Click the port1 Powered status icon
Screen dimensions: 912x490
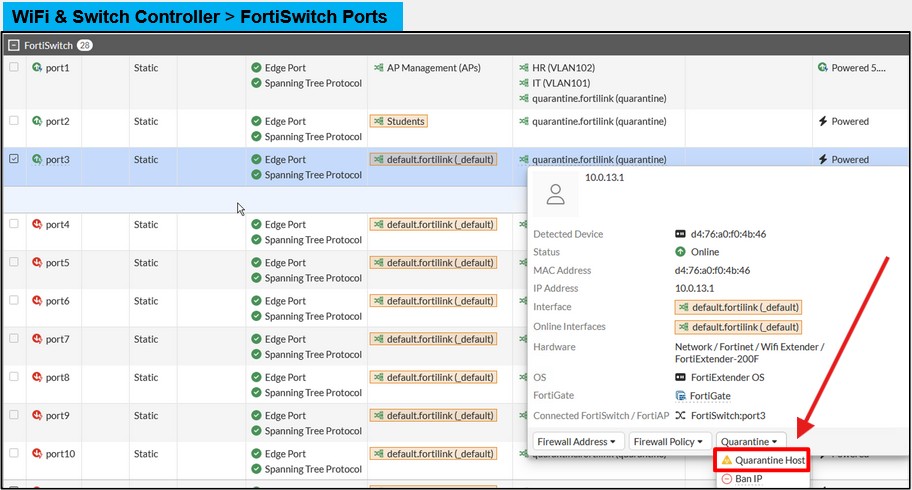click(822, 68)
